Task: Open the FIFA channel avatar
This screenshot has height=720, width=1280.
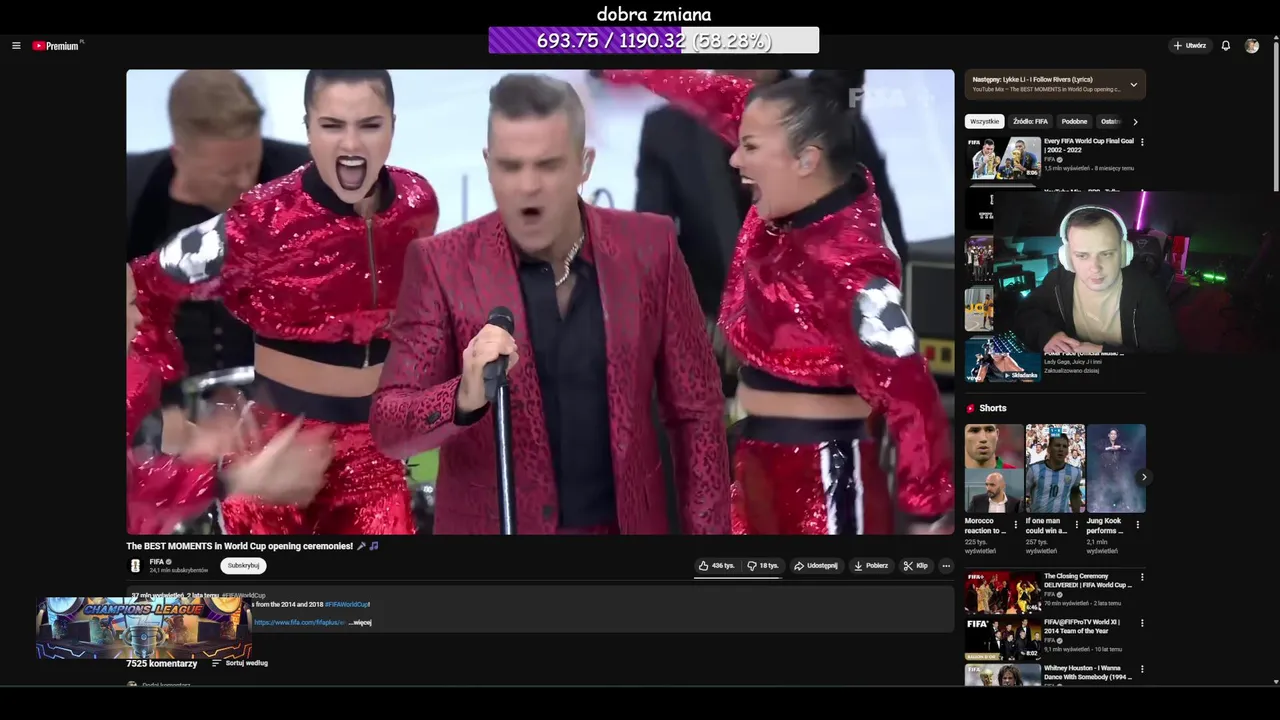Action: click(135, 566)
